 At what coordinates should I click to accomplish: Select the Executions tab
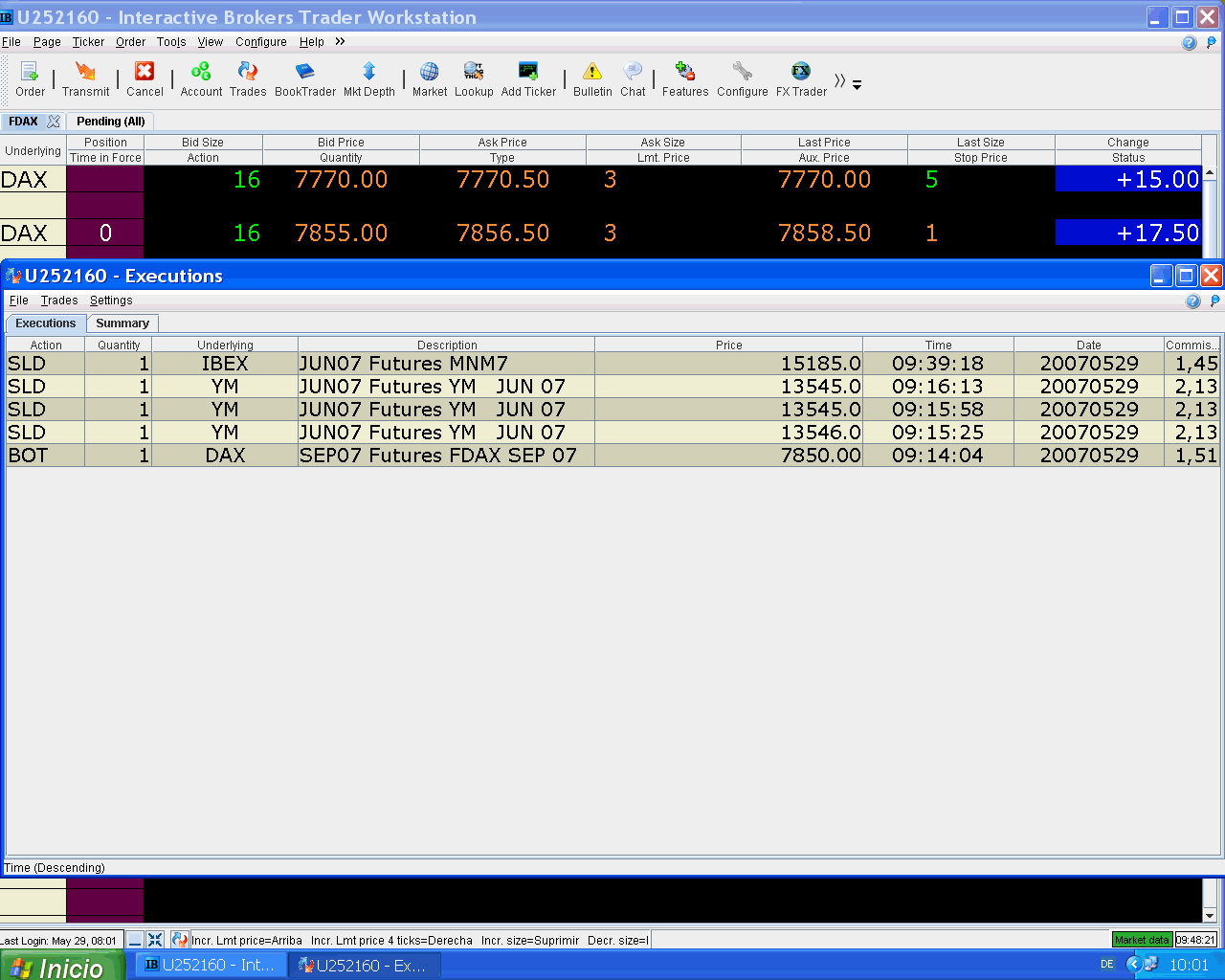coord(45,323)
